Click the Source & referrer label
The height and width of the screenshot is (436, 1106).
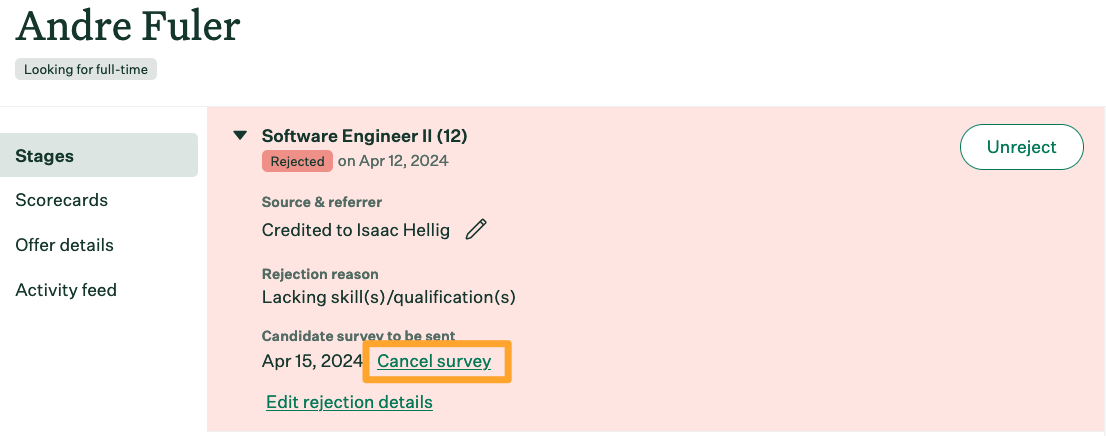coord(322,202)
